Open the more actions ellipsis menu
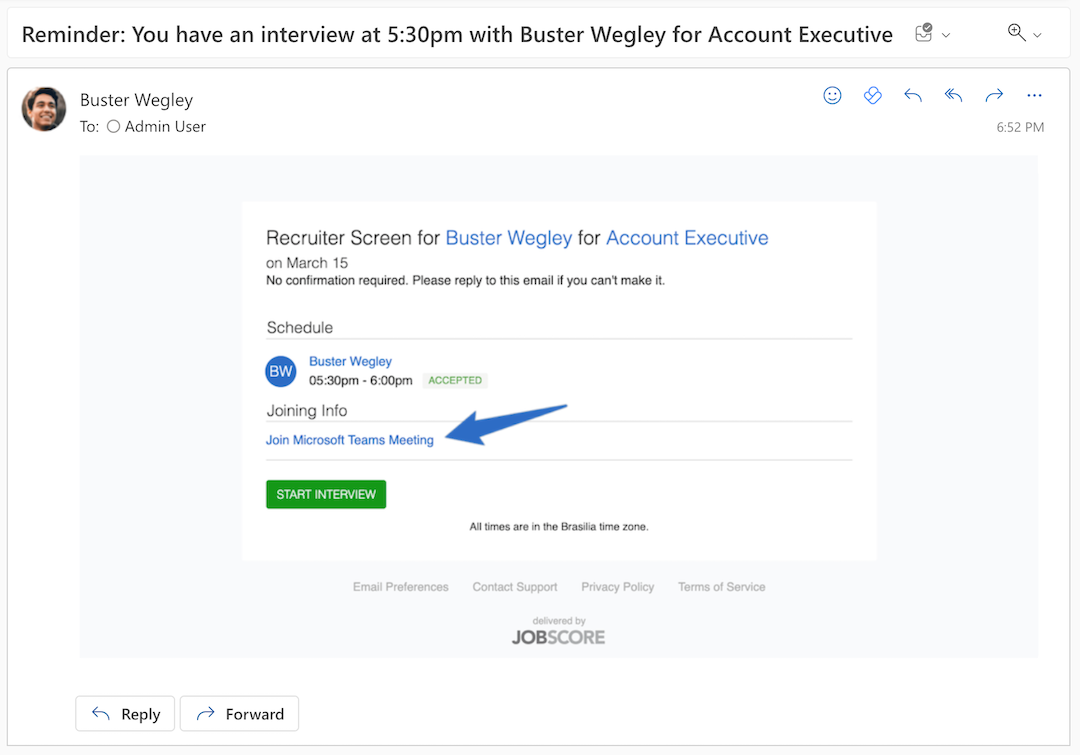The image size is (1080, 755). [x=1034, y=95]
